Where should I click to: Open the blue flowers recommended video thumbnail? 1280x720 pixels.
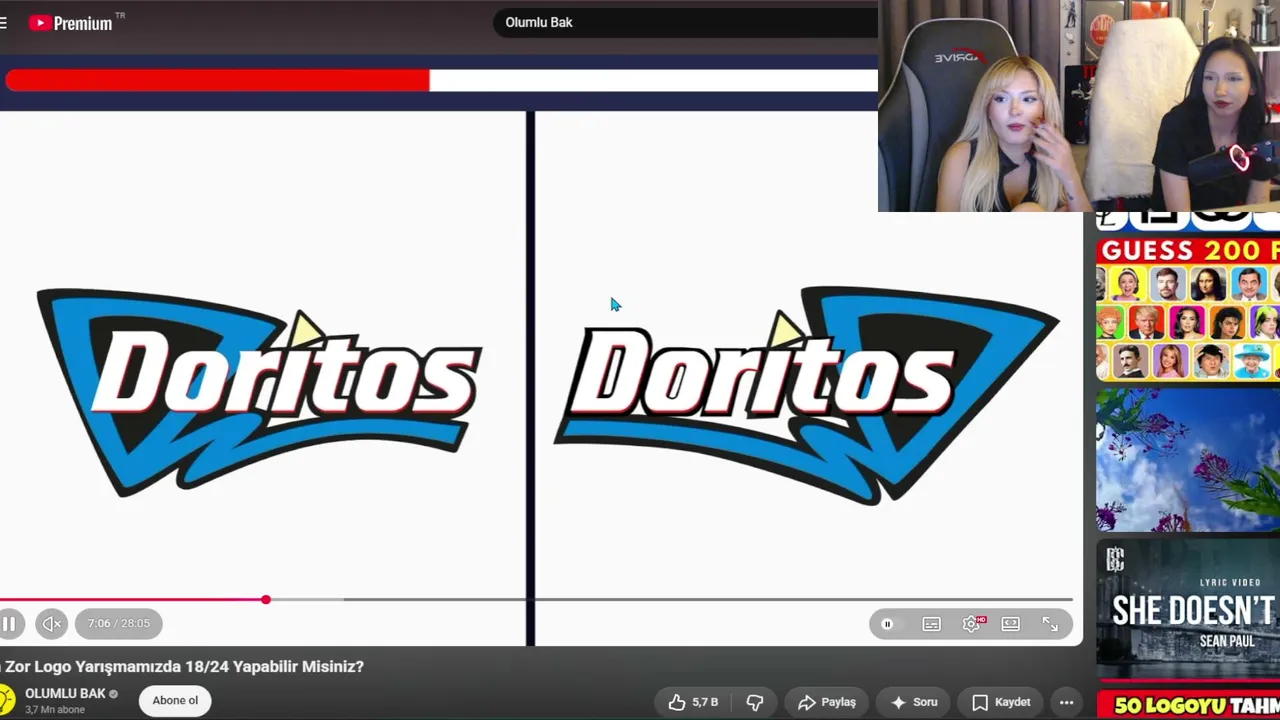pyautogui.click(x=1188, y=460)
